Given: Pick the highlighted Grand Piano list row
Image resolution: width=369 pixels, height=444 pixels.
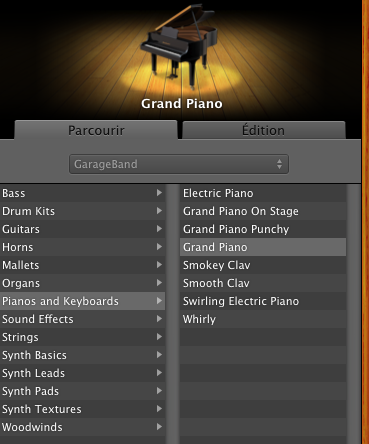Looking at the screenshot, I should tap(263, 247).
